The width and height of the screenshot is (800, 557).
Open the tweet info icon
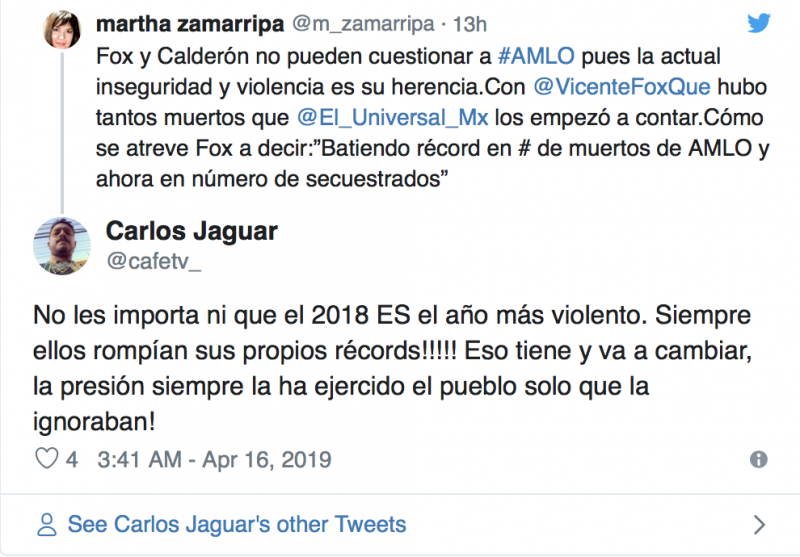[x=758, y=460]
